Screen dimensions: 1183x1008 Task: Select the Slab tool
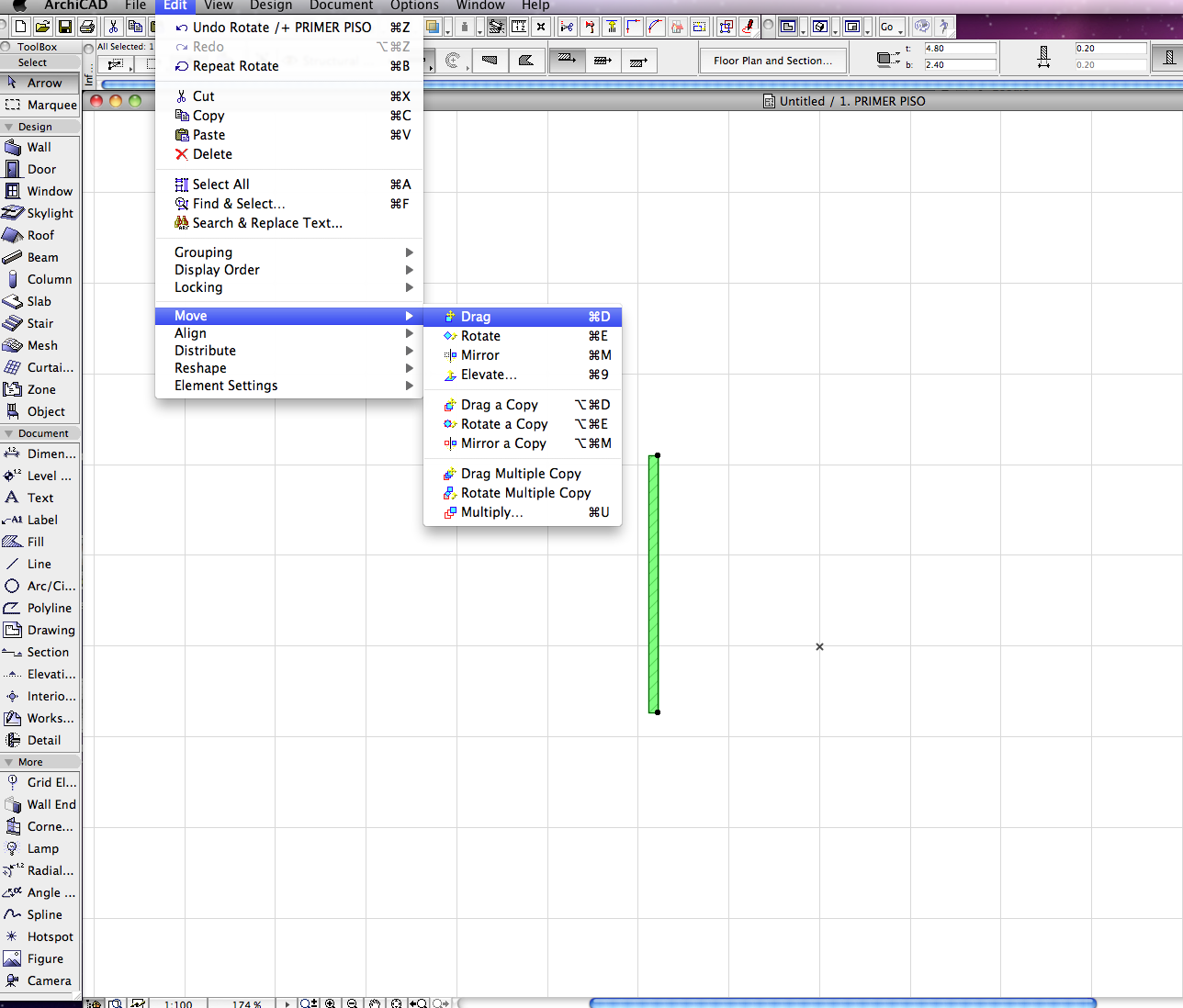[40, 301]
